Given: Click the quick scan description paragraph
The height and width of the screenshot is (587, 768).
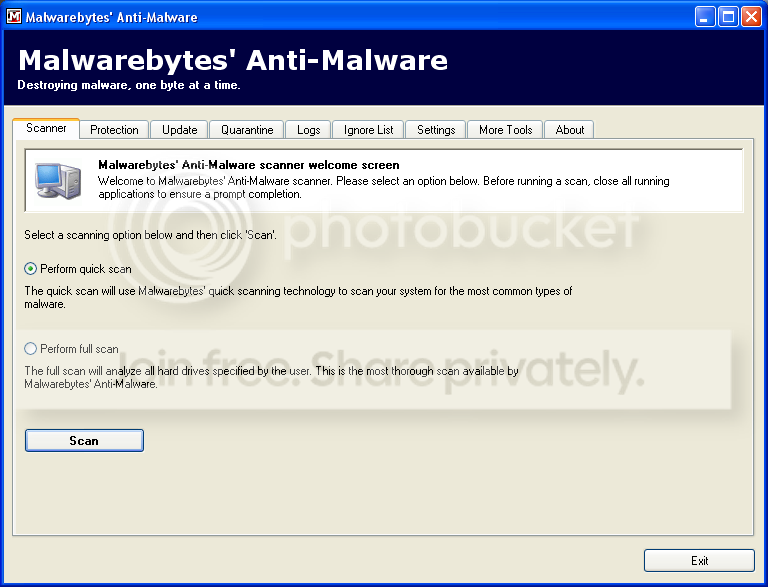Looking at the screenshot, I should point(298,297).
